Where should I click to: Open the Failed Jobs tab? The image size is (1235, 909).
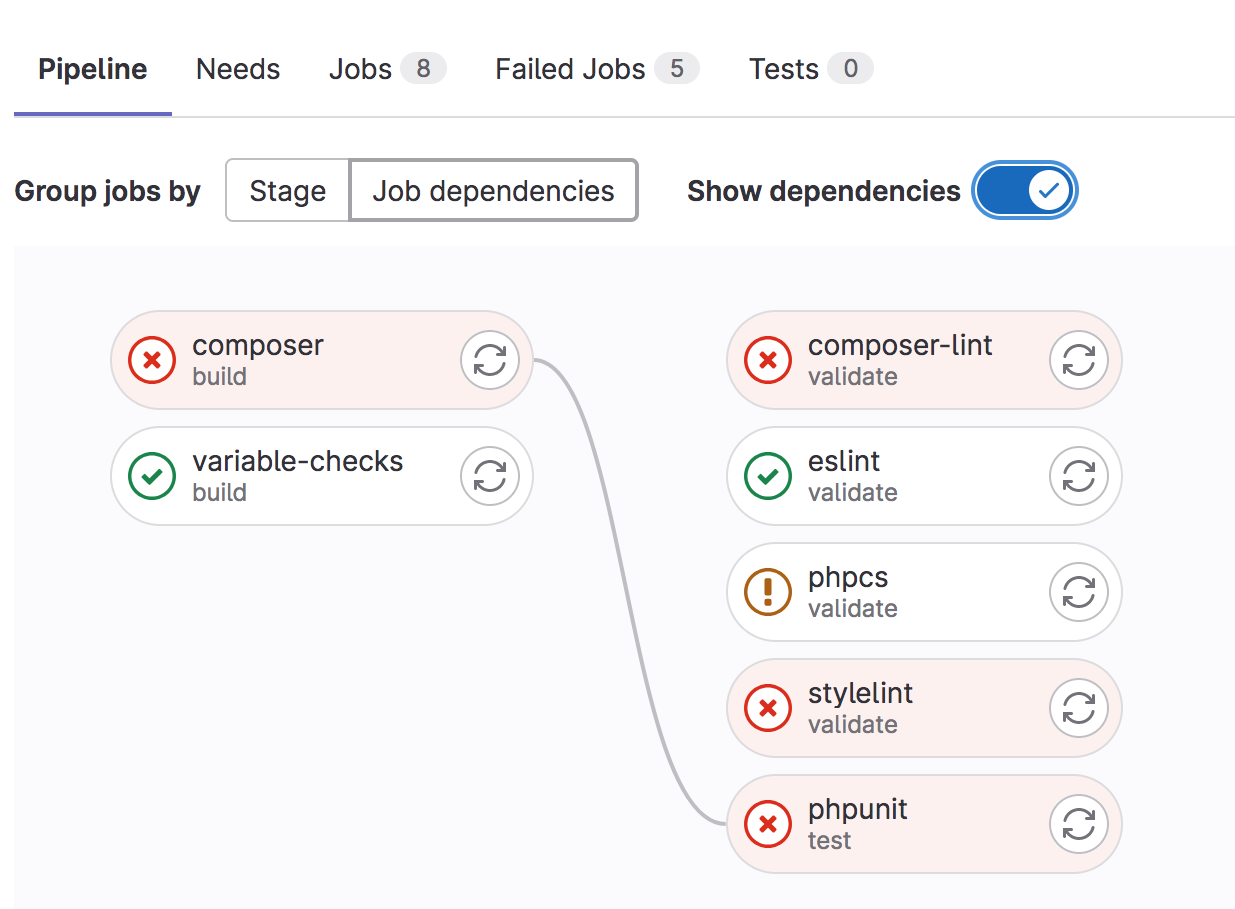(x=597, y=69)
